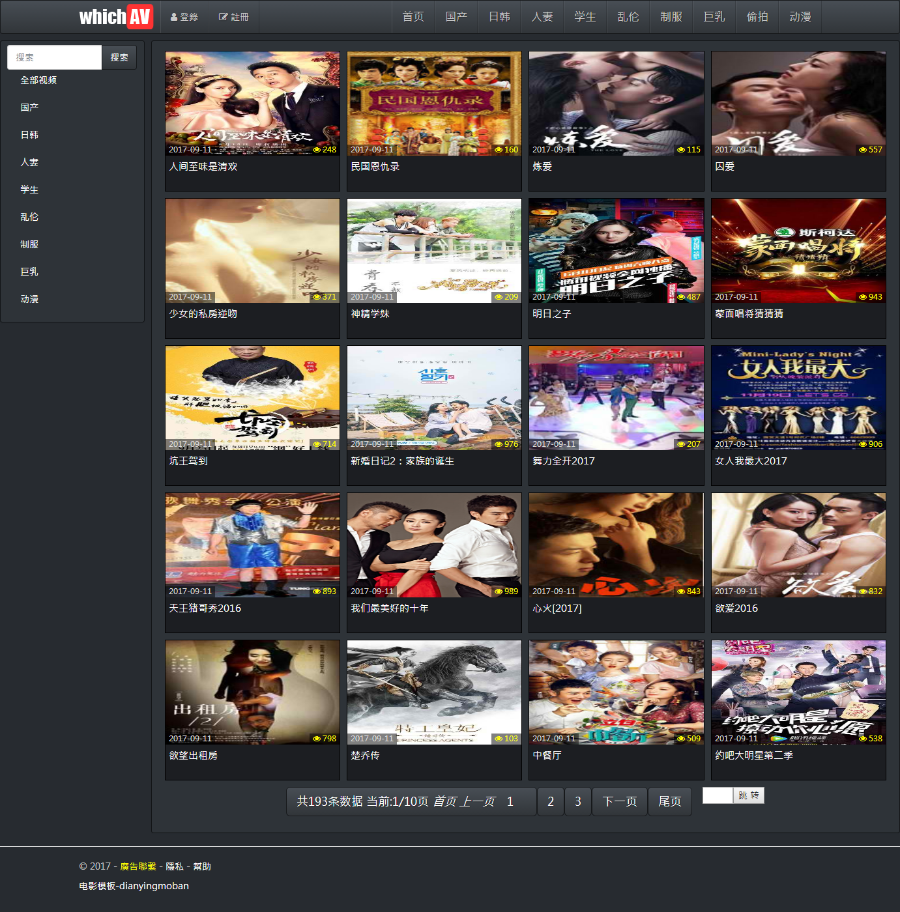Open 隐私 footer link

coord(175,866)
